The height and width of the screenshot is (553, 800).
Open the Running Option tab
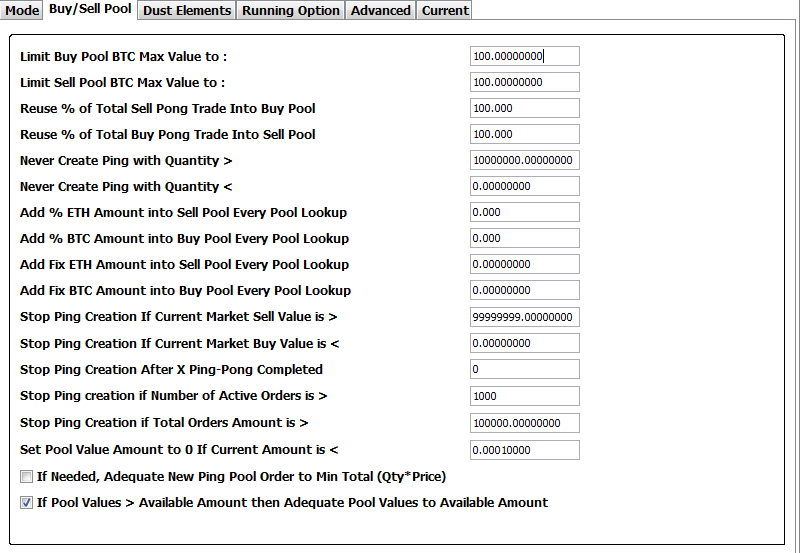pos(290,10)
